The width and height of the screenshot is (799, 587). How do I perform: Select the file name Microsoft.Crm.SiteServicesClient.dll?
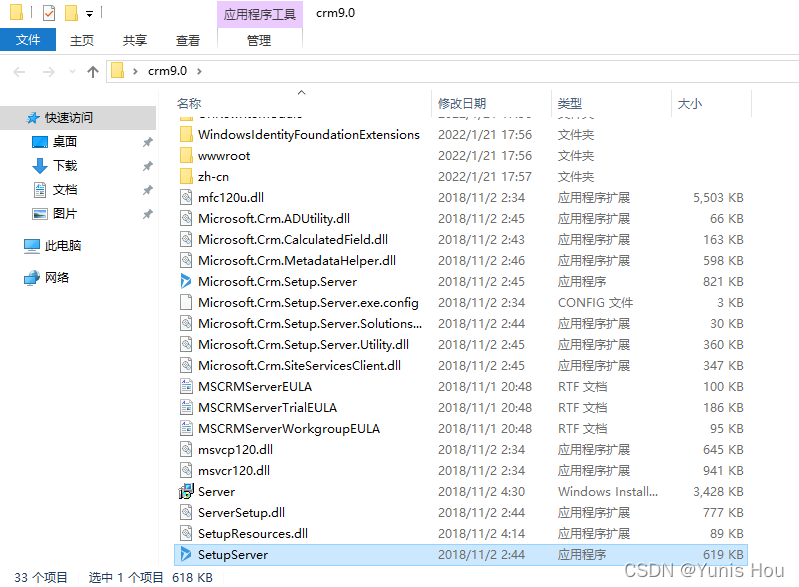(x=300, y=365)
